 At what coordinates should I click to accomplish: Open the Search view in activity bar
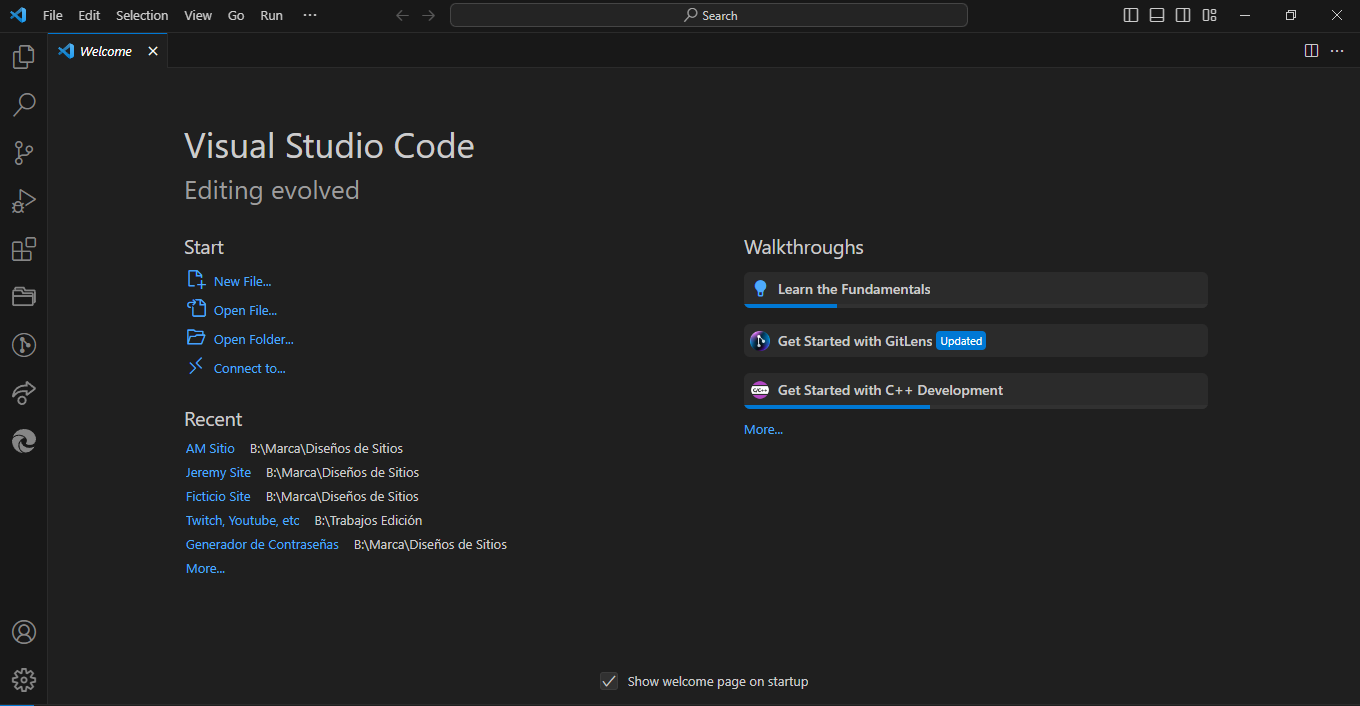(23, 105)
